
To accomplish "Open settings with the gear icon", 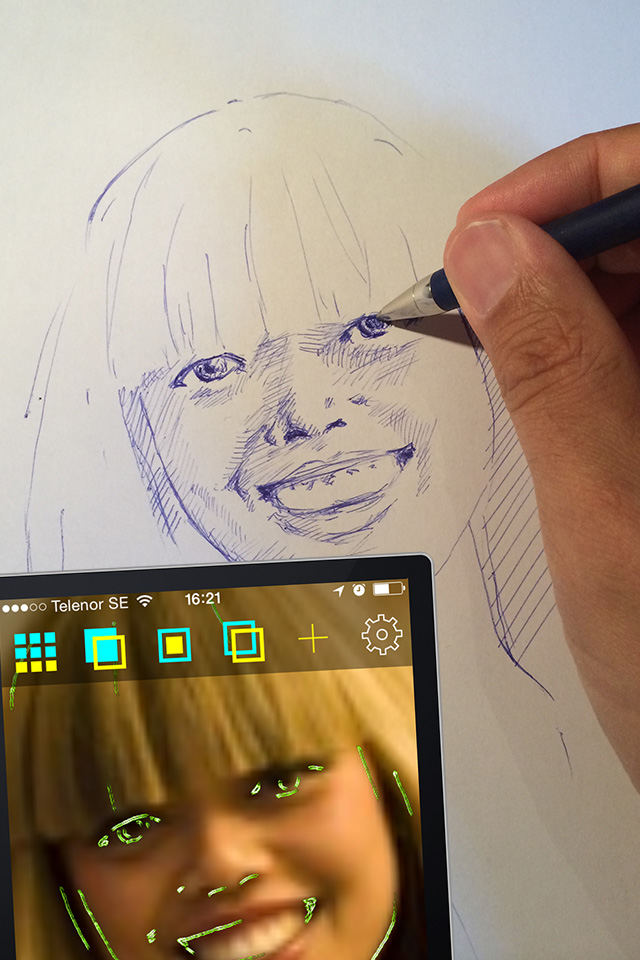I will tap(382, 634).
